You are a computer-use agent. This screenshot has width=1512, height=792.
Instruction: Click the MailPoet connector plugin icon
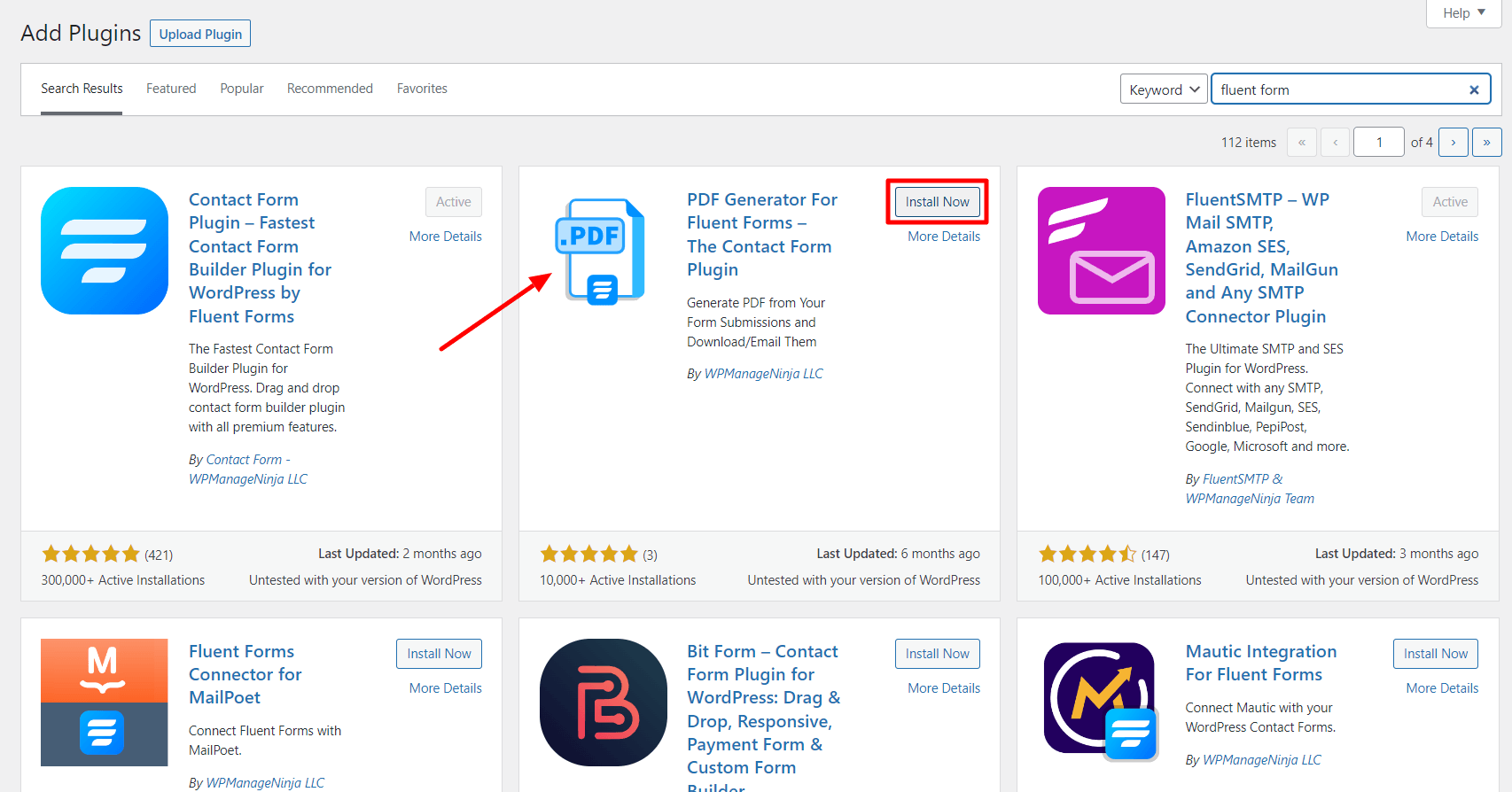(x=105, y=702)
